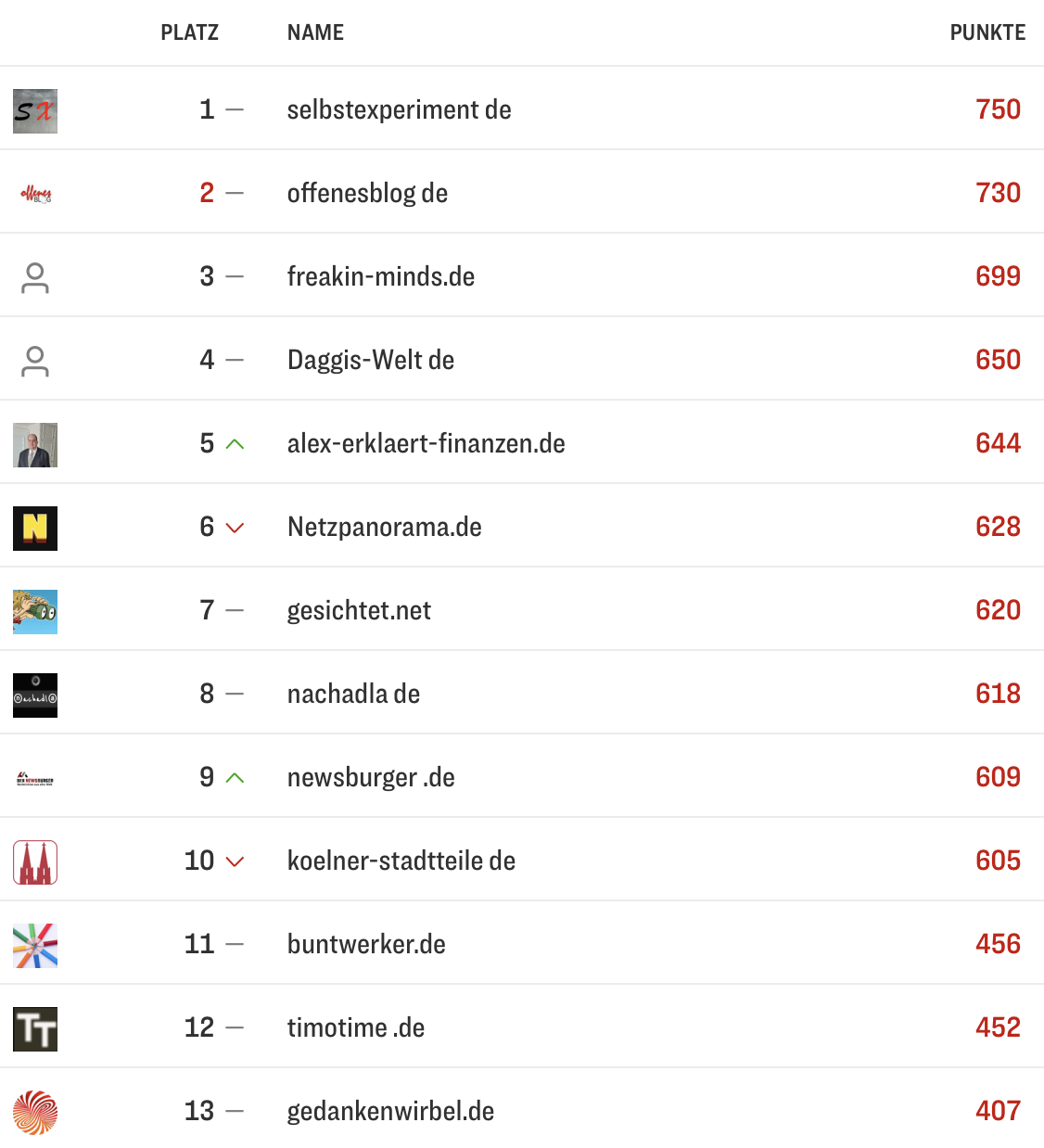This screenshot has width=1044, height=1148.
Task: Click the Netzpanorama yellow N logo
Action: coord(35,529)
